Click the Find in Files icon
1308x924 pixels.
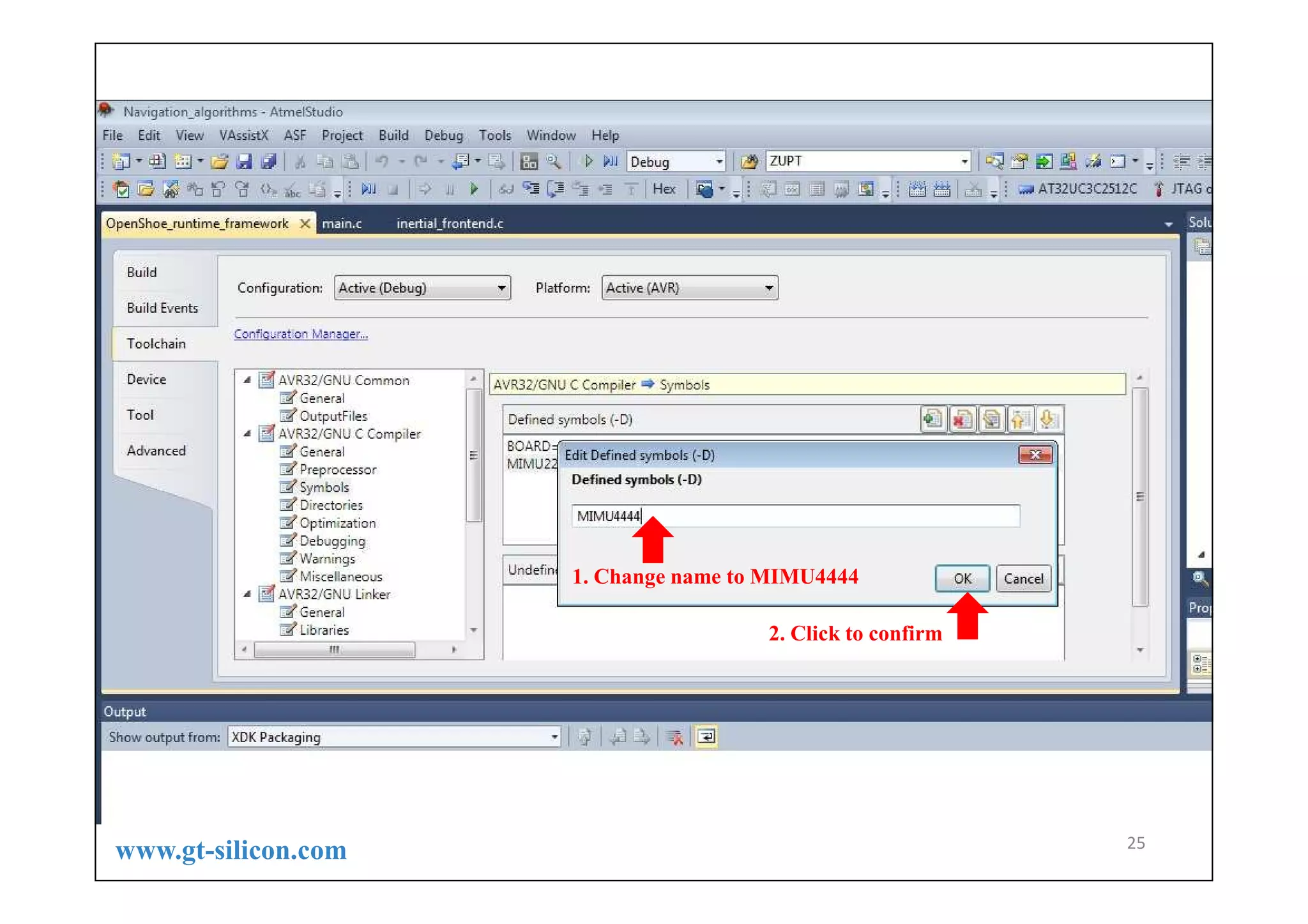749,162
